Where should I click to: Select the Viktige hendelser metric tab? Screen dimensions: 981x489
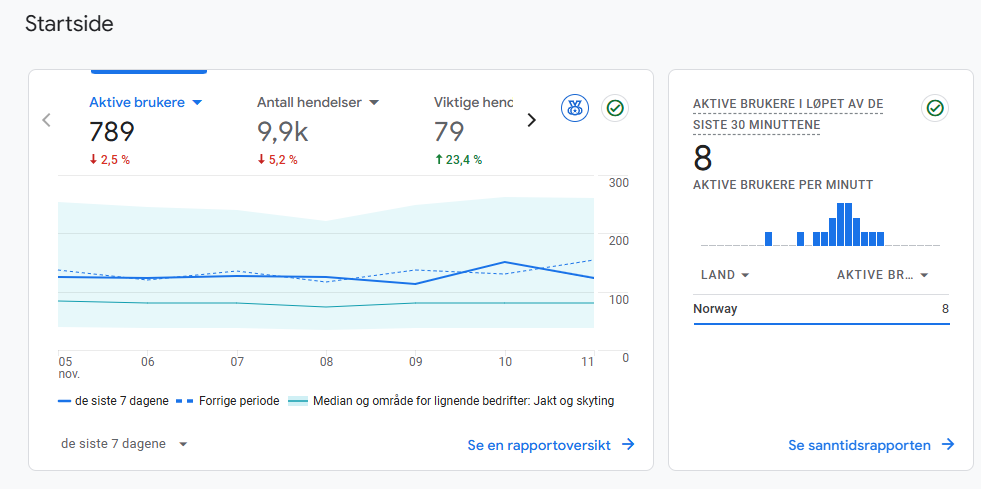click(473, 103)
